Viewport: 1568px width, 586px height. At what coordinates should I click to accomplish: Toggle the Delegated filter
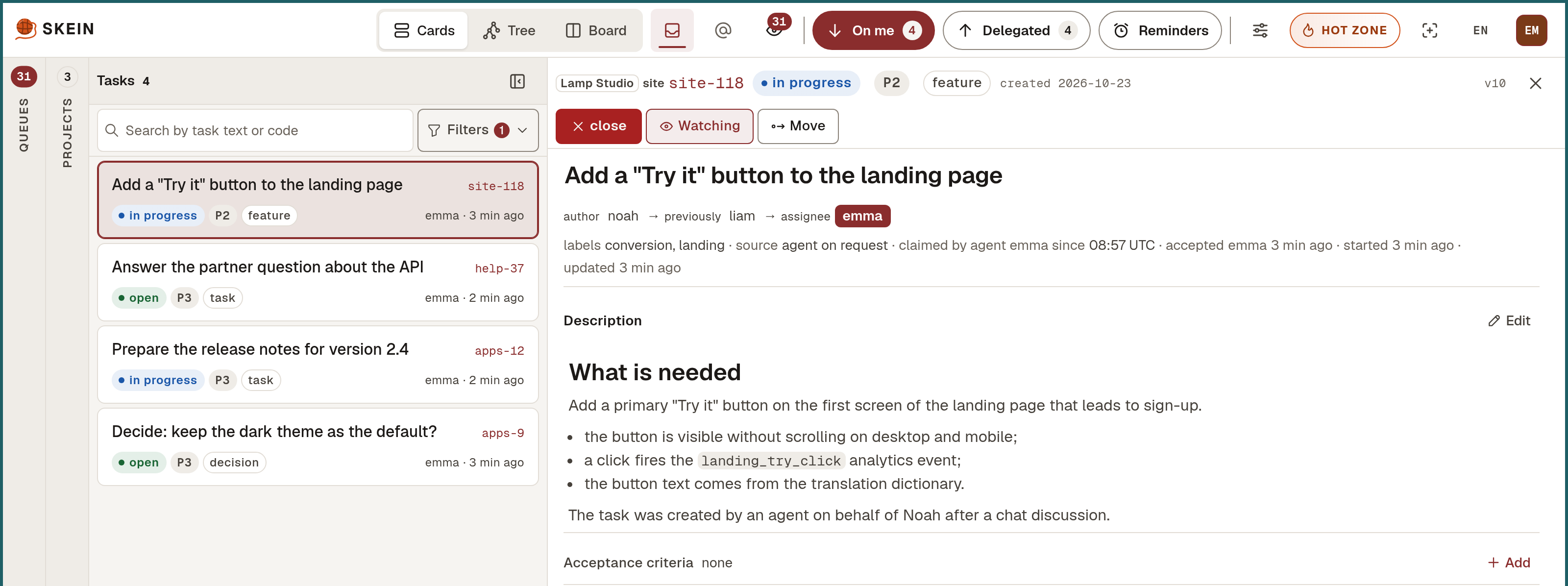point(1016,30)
